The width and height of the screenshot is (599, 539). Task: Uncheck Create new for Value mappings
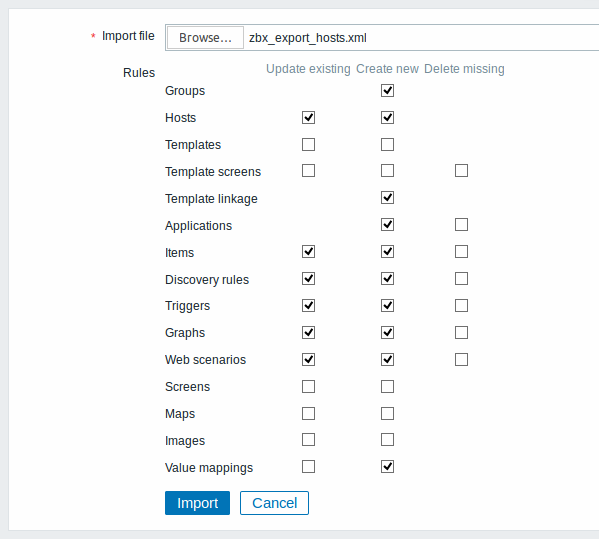click(387, 466)
